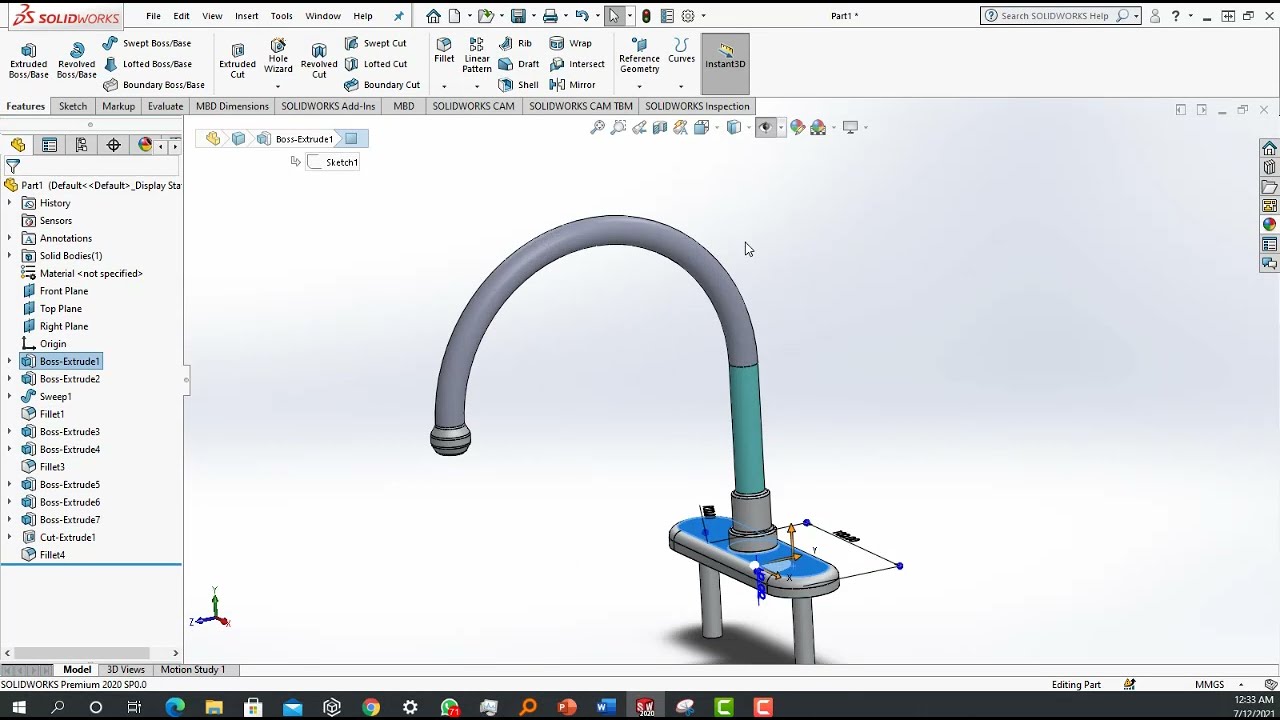The height and width of the screenshot is (720, 1280).
Task: Expand the Sweep1 feature
Action: 9,397
